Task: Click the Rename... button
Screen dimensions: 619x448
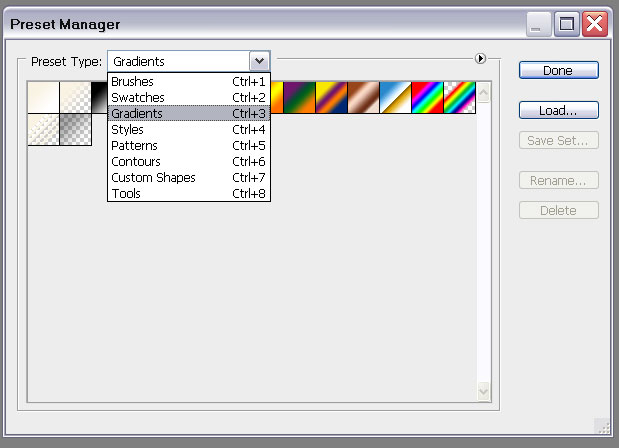Action: [x=559, y=180]
